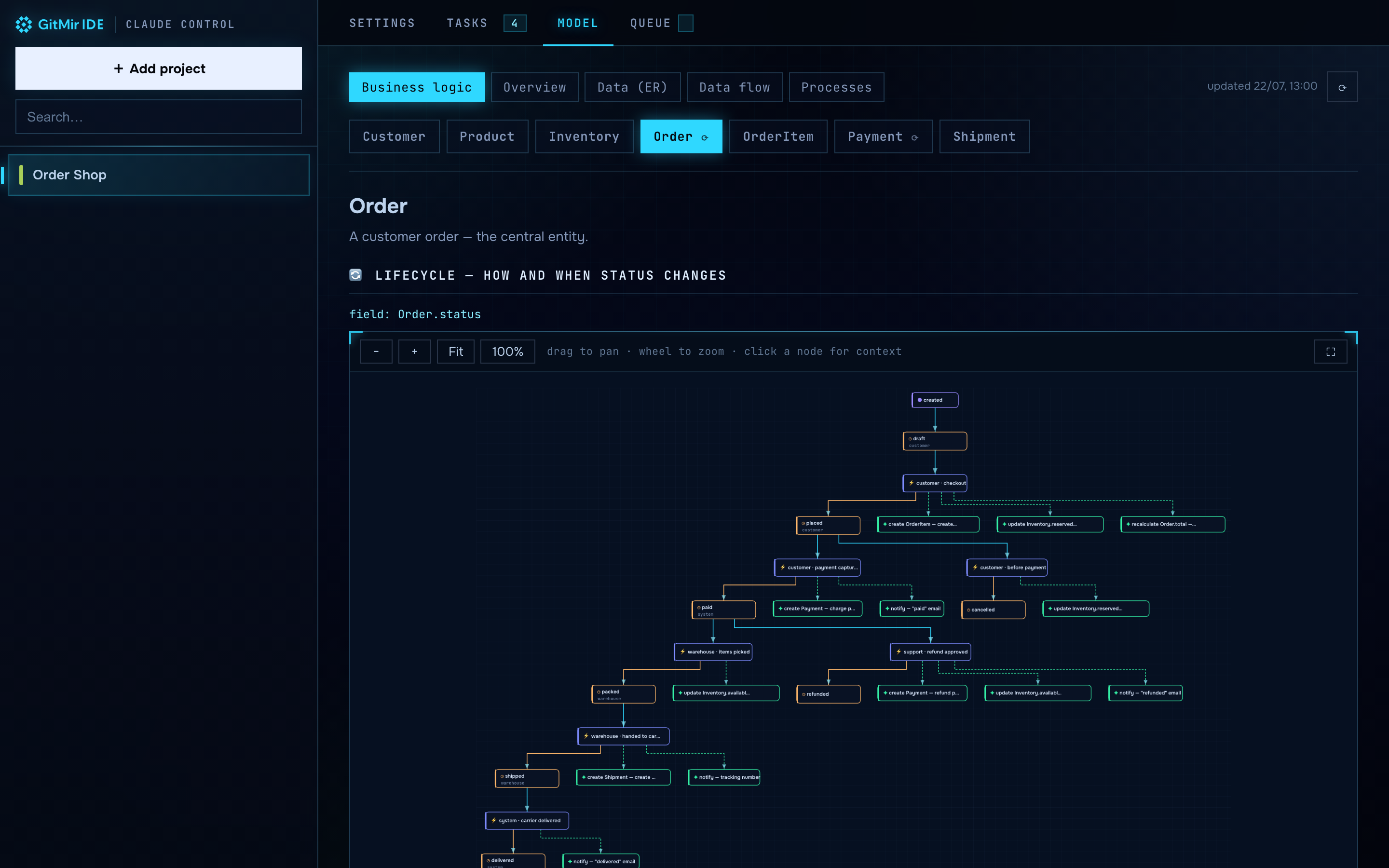Select the OrderItem entity tab
This screenshot has height=868, width=1389.
click(778, 136)
